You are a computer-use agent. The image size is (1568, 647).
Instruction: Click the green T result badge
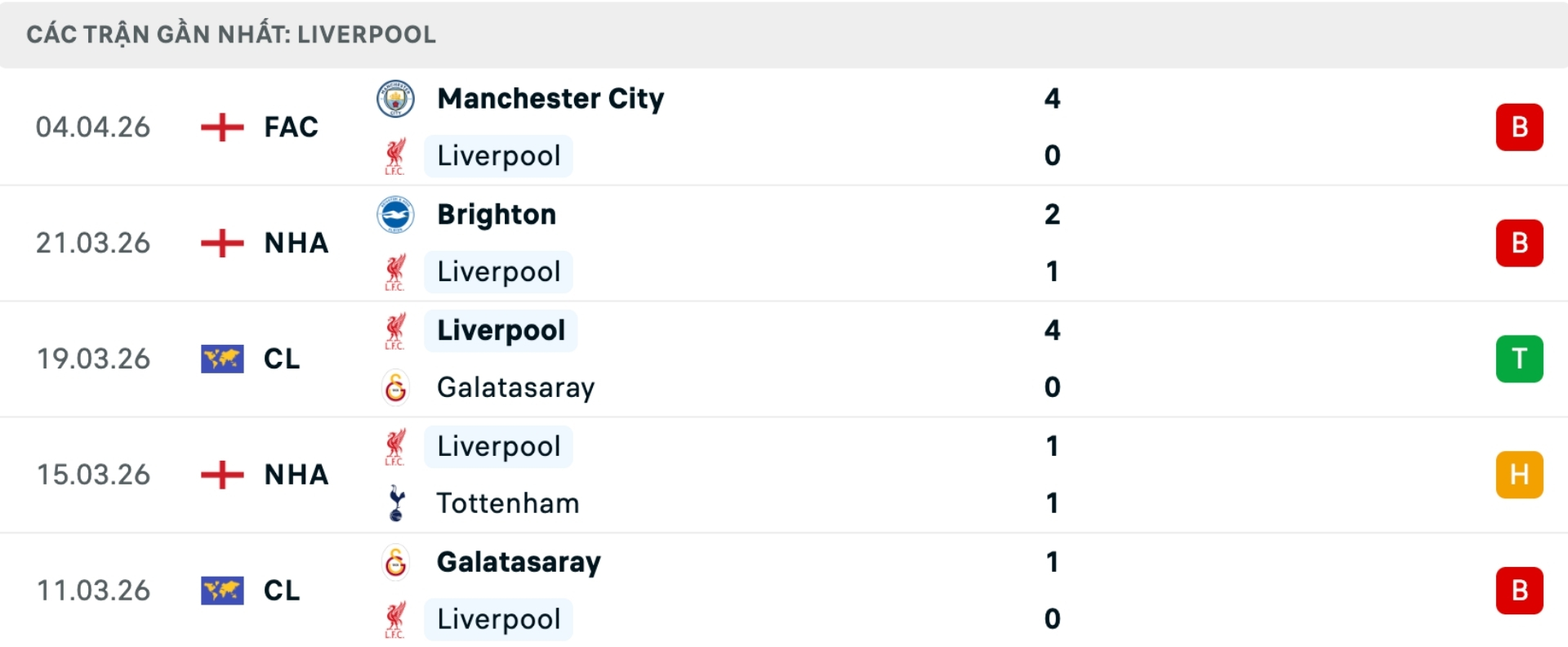[x=1519, y=359]
